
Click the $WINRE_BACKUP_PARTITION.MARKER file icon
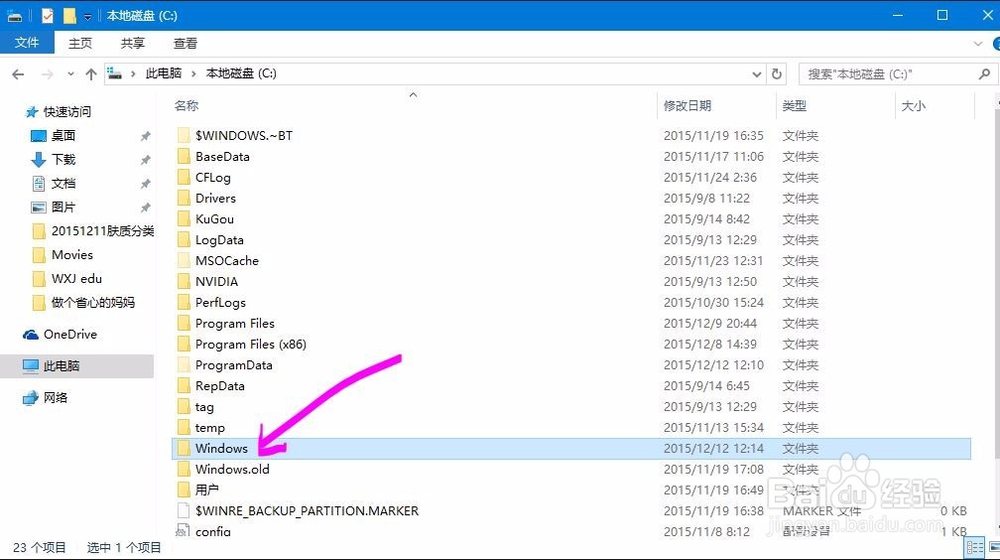coord(184,511)
